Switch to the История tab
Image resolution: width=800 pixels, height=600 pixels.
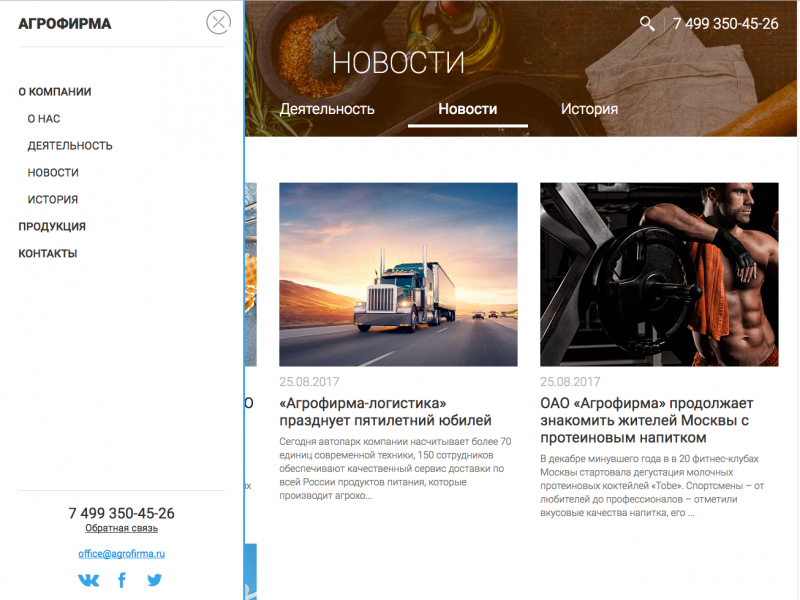point(589,109)
